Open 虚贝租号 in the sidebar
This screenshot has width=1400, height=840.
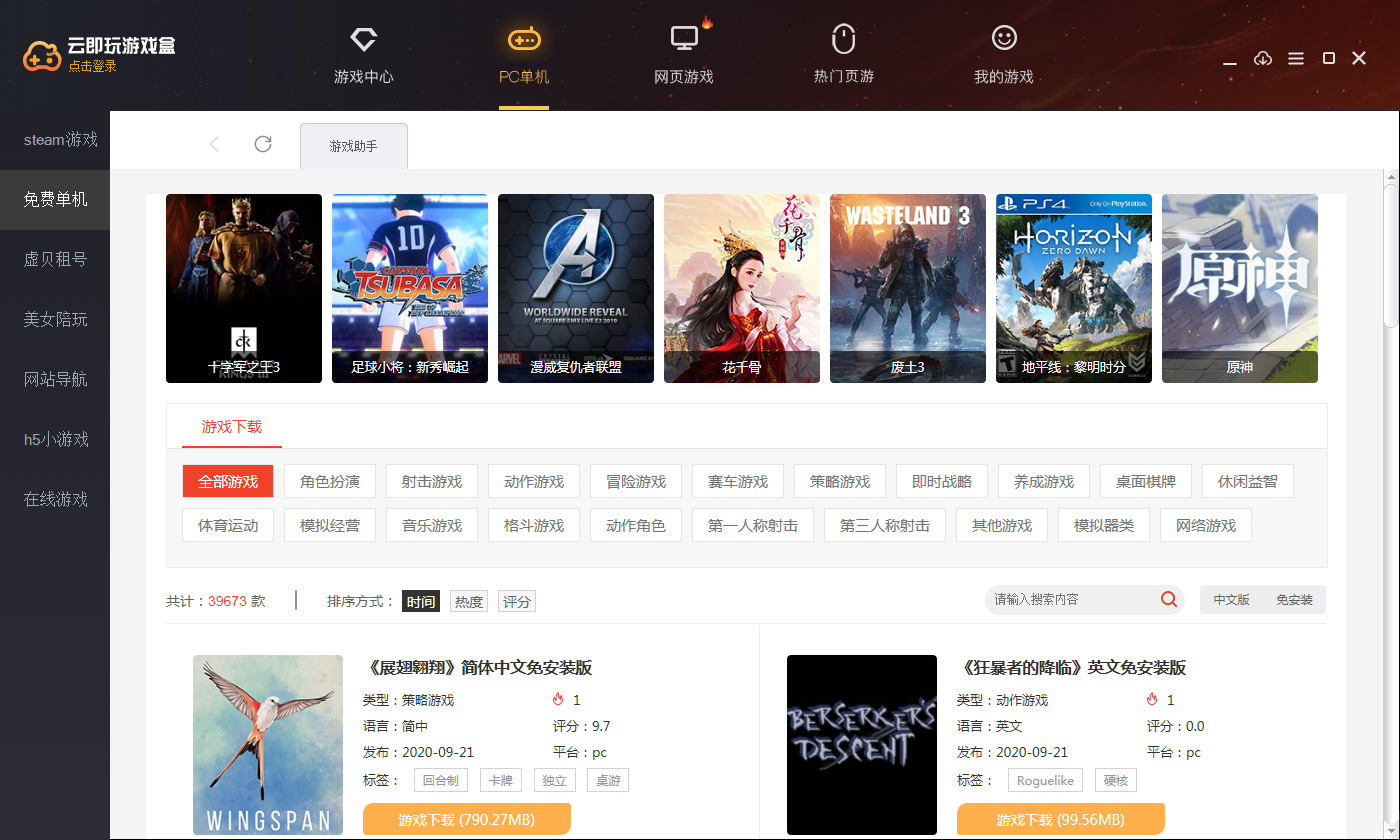pos(55,259)
